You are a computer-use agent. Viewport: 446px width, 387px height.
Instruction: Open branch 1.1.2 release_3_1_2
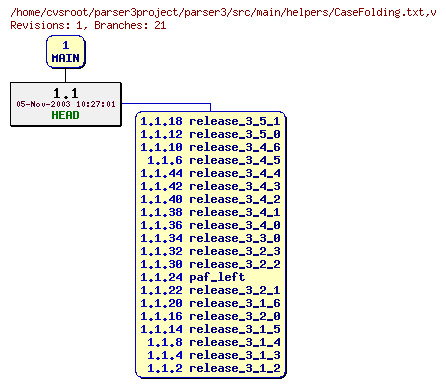214,368
